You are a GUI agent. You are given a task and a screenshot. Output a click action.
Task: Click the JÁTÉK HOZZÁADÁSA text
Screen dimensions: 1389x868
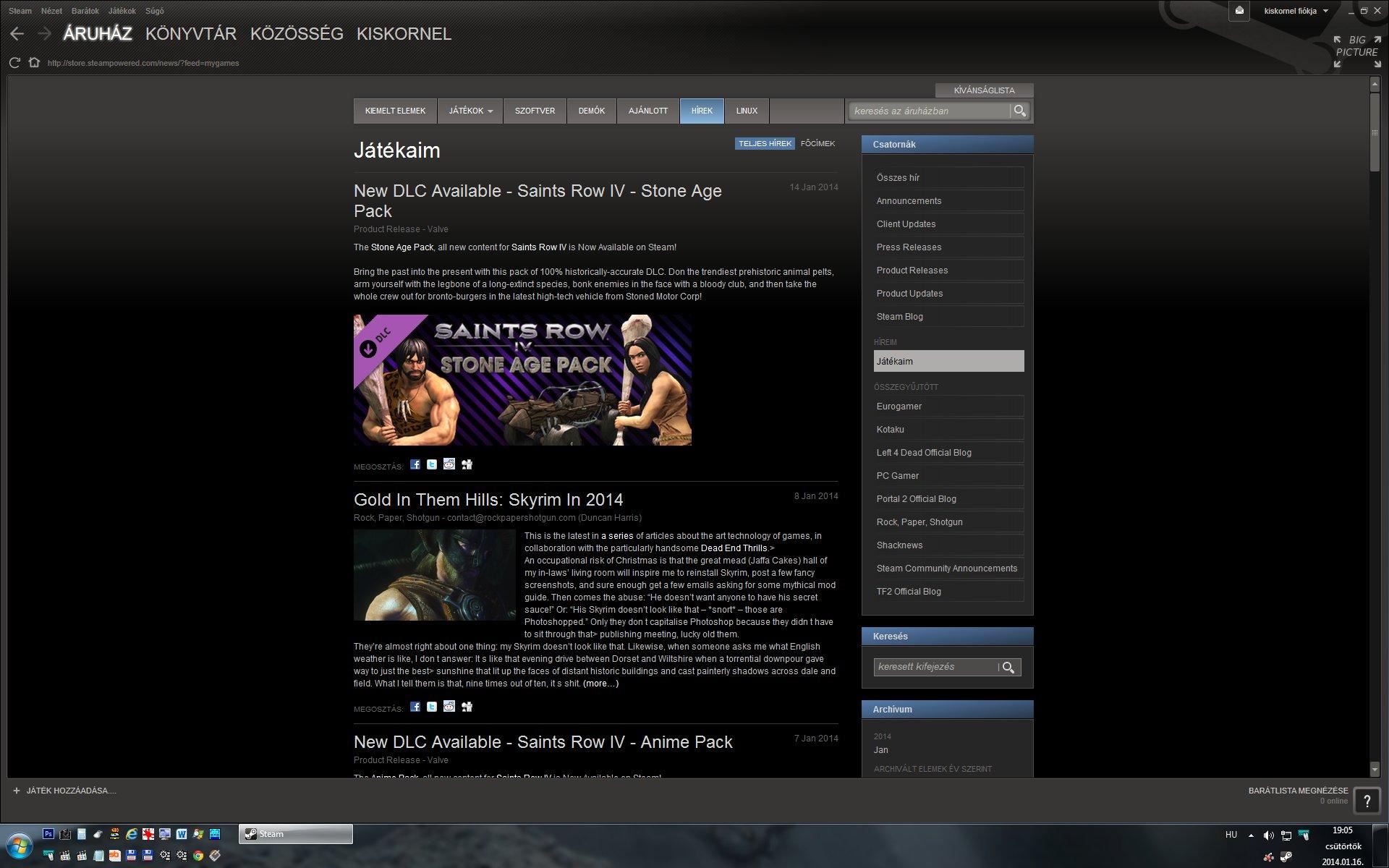pyautogui.click(x=72, y=791)
